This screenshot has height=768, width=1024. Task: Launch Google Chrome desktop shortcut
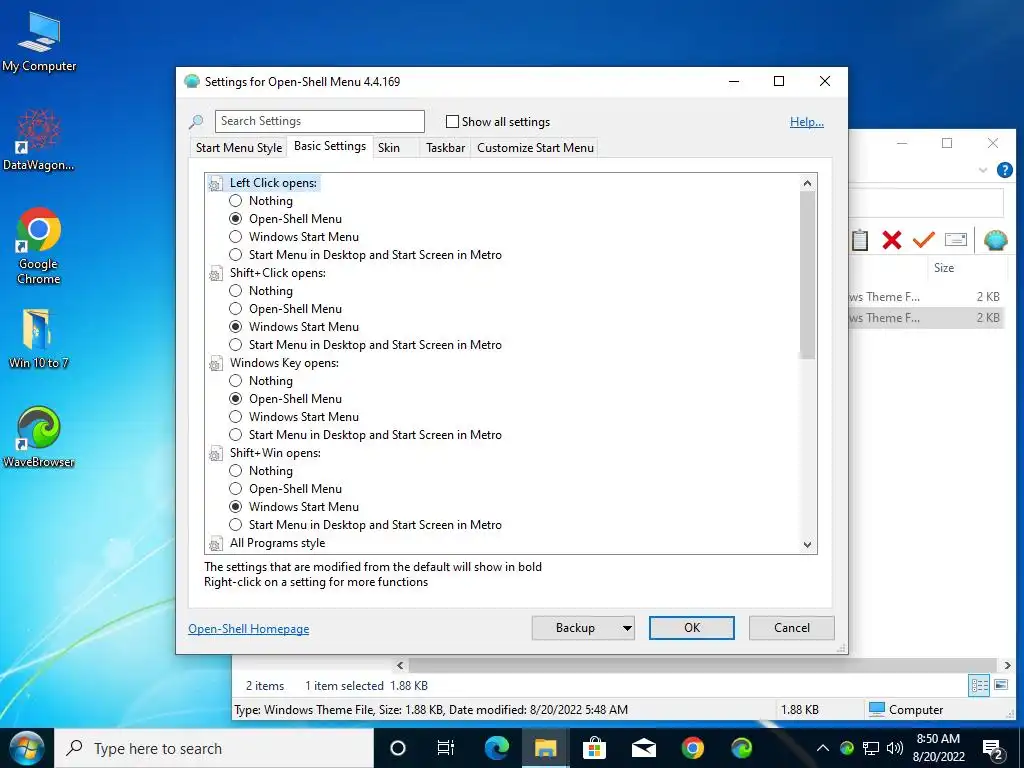pyautogui.click(x=39, y=246)
